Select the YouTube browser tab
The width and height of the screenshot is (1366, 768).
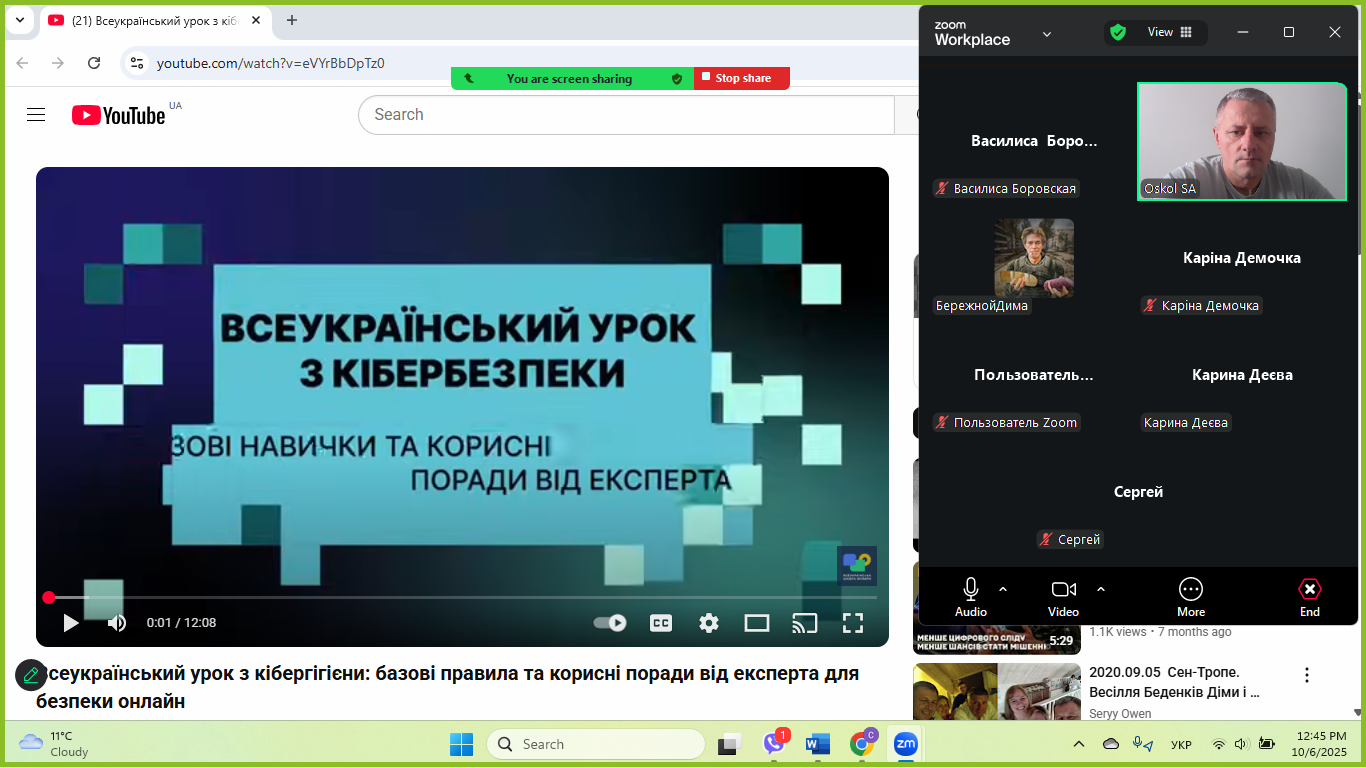pyautogui.click(x=155, y=20)
